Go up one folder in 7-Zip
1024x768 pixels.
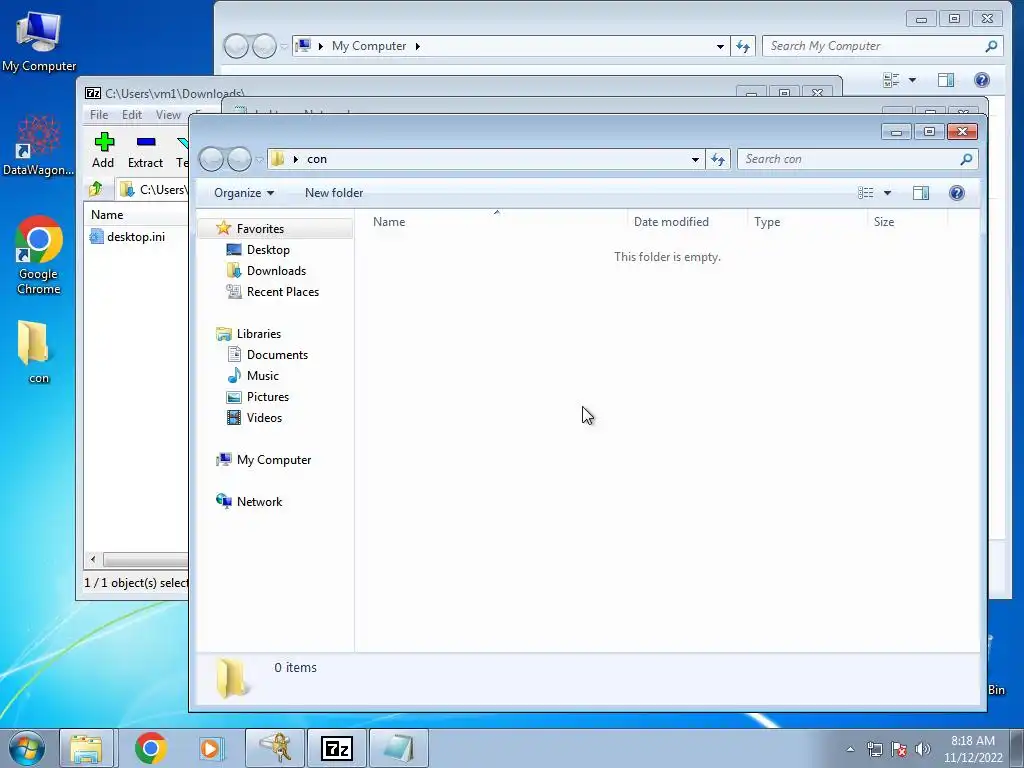pyautogui.click(x=96, y=189)
